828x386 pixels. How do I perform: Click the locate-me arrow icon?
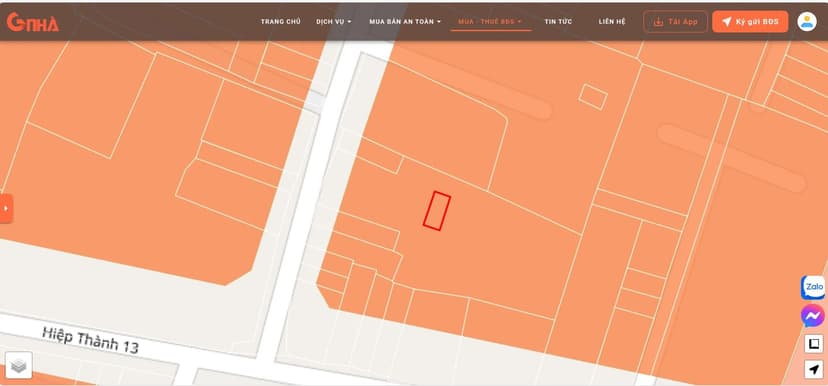pos(814,369)
